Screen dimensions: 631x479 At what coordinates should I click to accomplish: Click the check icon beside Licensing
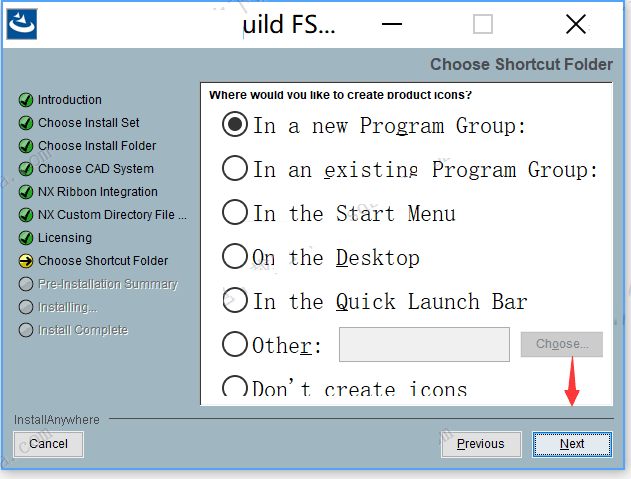[25, 238]
